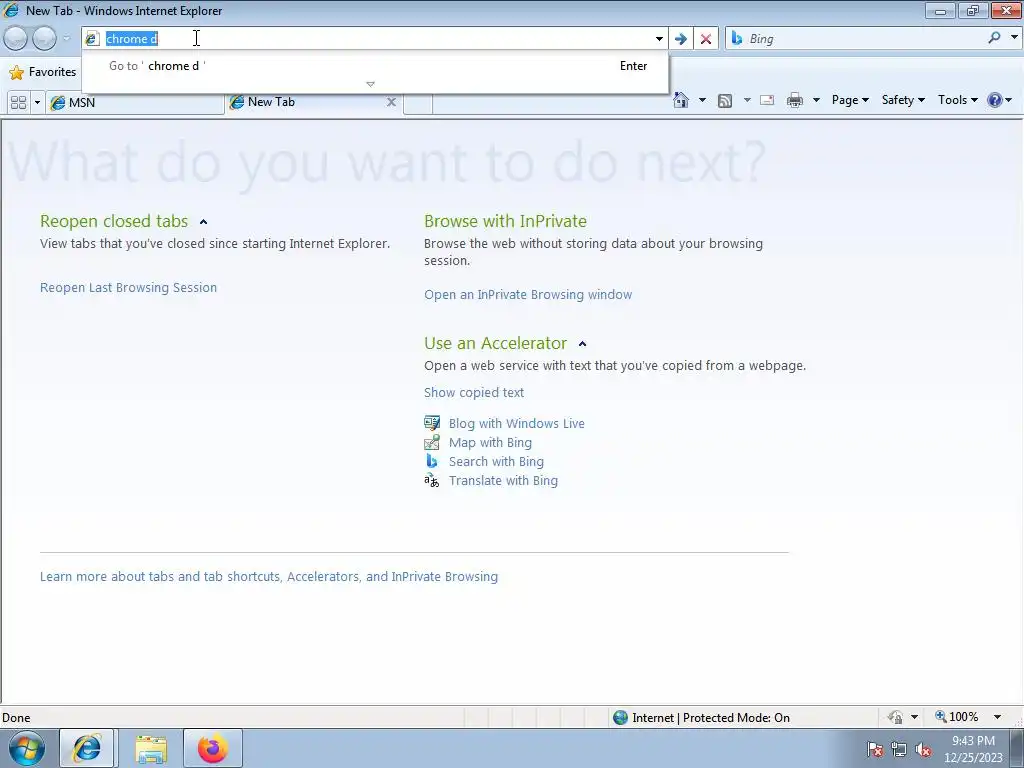The image size is (1024, 768).
Task: Click the RSS Feeds icon
Action: 725,100
